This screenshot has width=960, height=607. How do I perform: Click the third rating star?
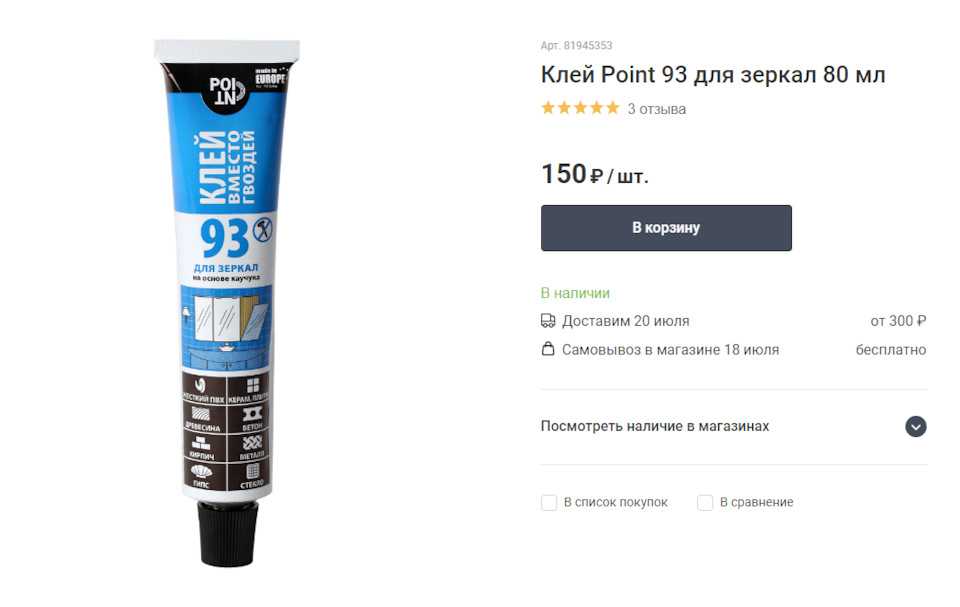click(580, 108)
